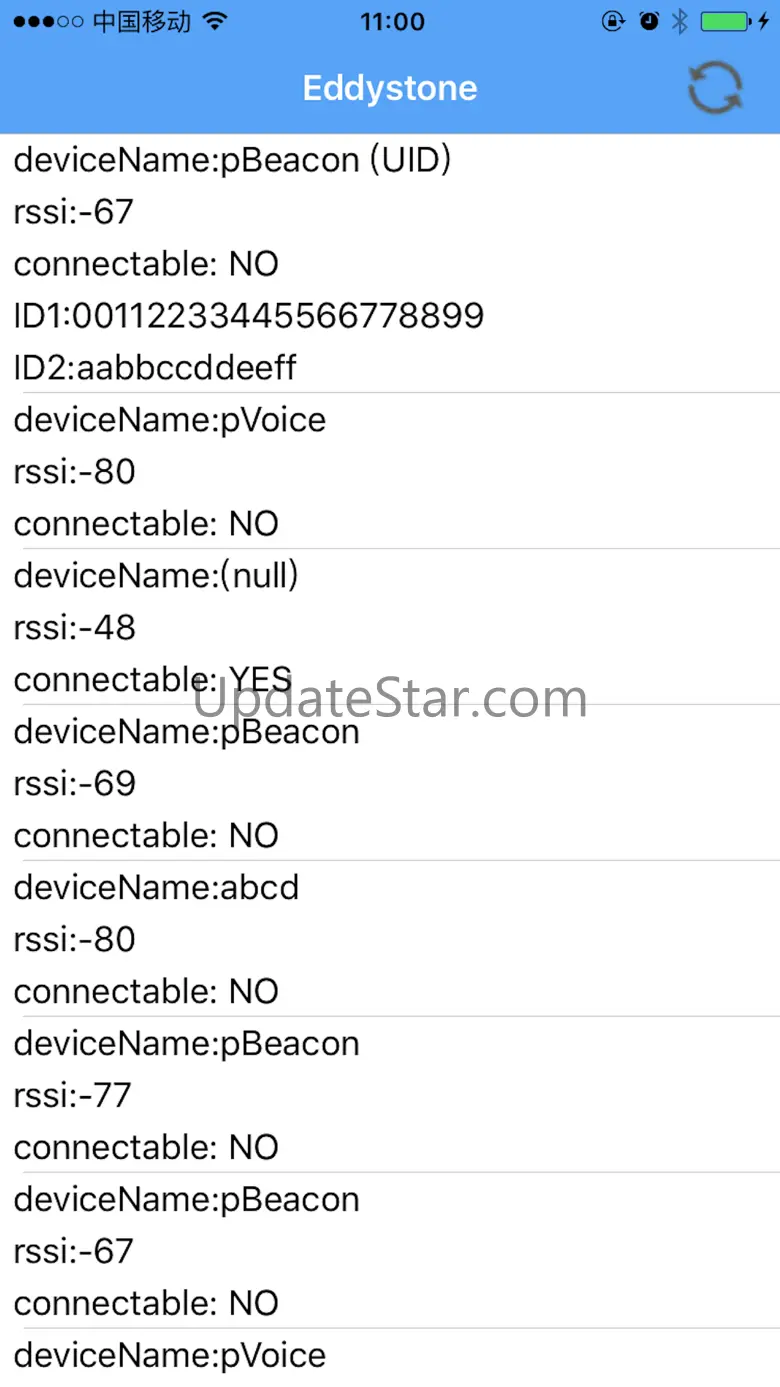
Task: Tap the rssi:-77 line
Action: [73, 1096]
